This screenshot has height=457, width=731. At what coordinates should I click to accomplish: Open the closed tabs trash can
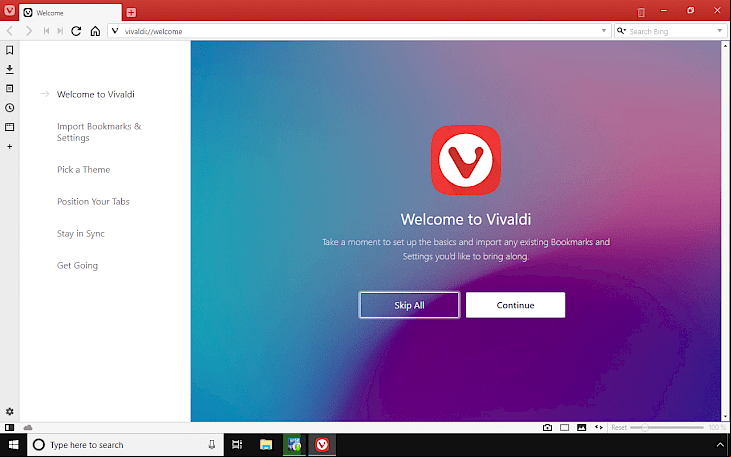click(x=641, y=12)
